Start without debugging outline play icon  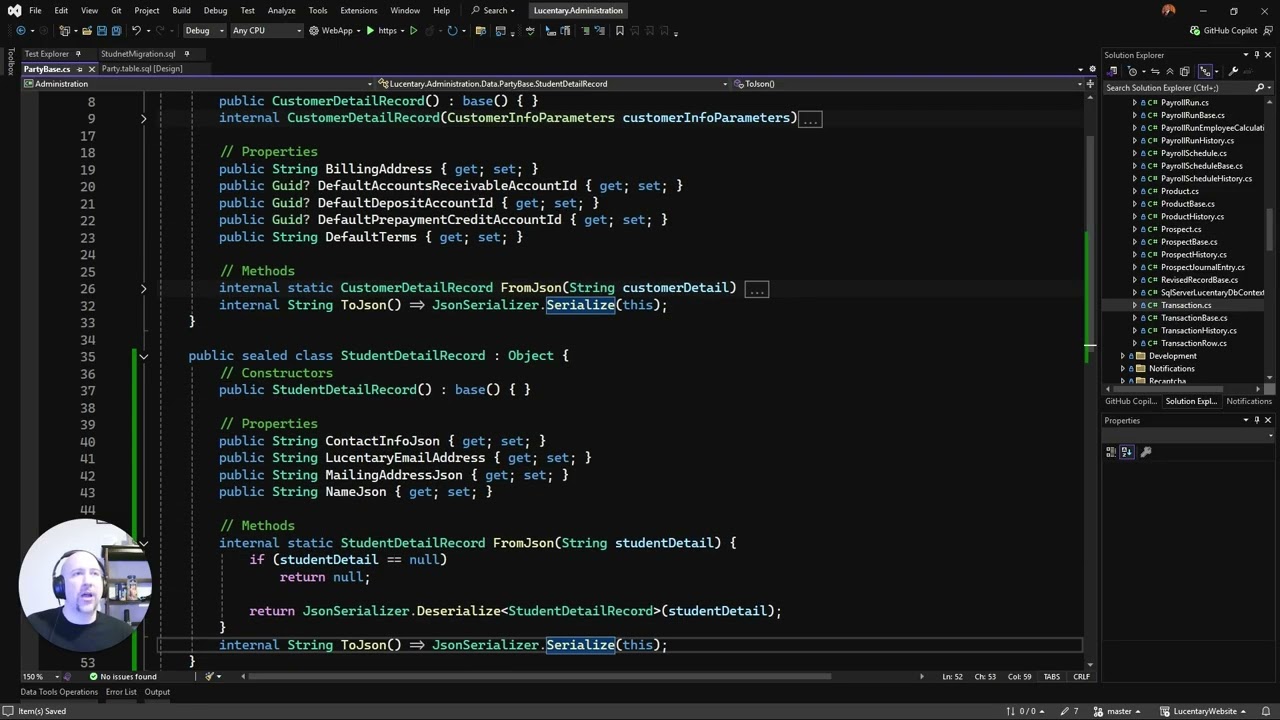pyautogui.click(x=413, y=31)
